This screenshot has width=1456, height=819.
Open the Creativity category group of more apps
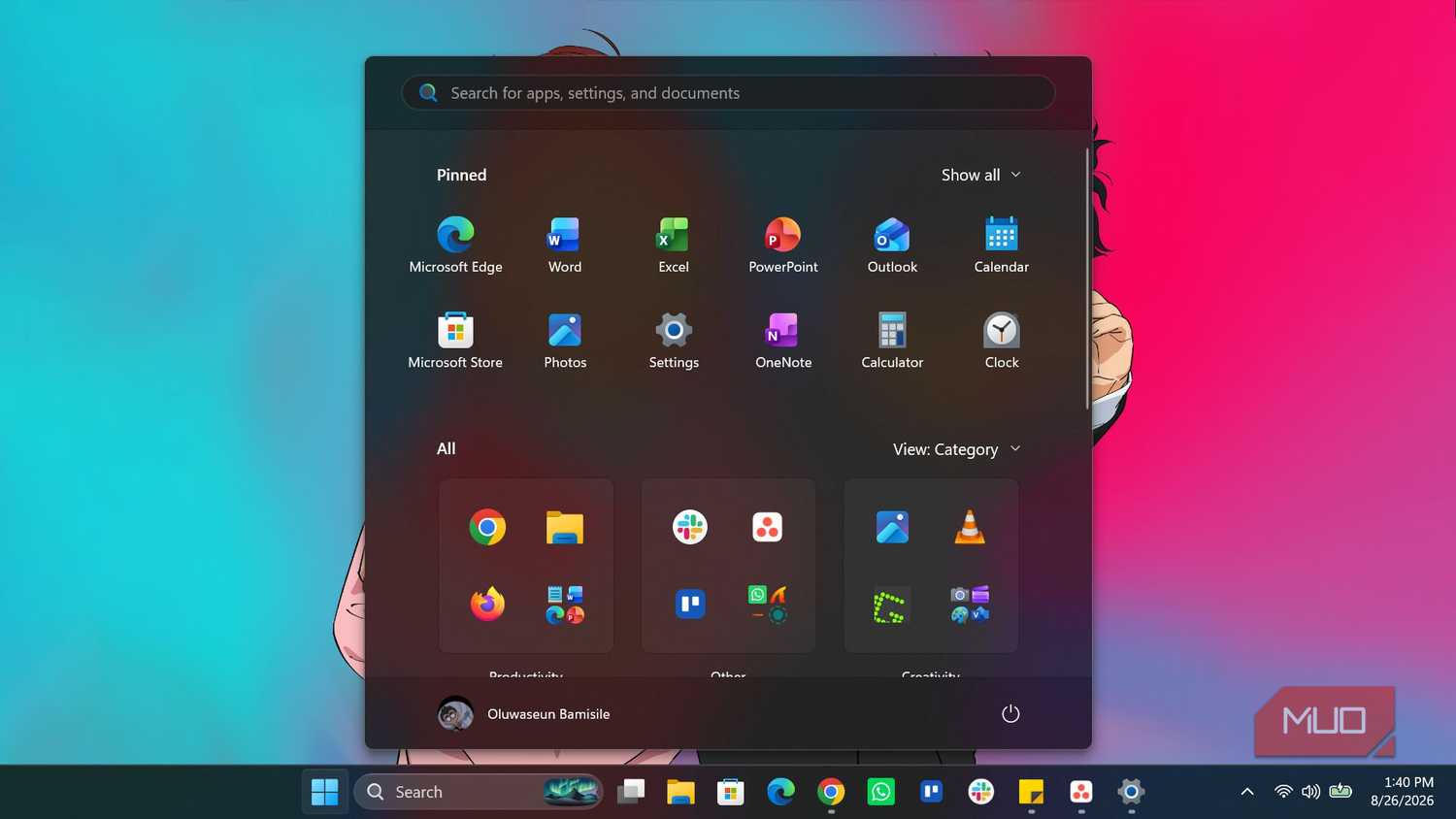point(969,604)
